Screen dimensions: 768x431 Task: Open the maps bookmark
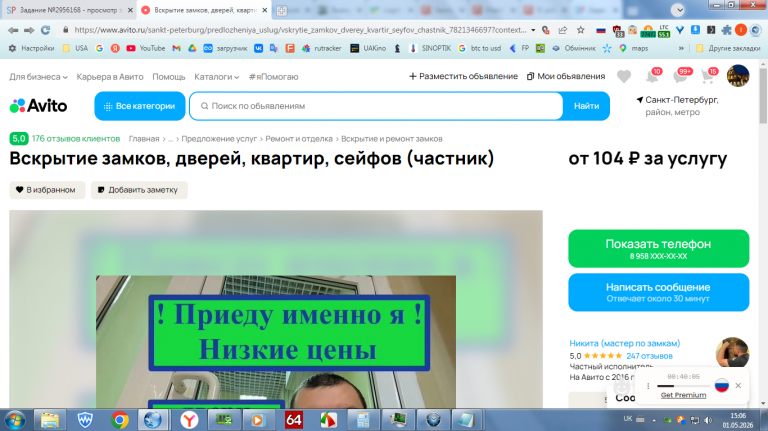point(633,48)
